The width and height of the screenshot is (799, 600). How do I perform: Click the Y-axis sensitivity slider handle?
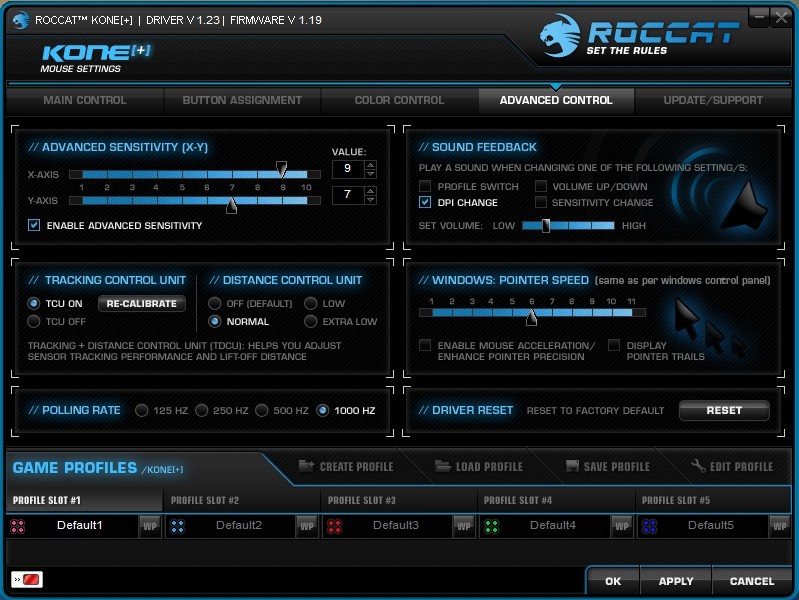coord(232,205)
